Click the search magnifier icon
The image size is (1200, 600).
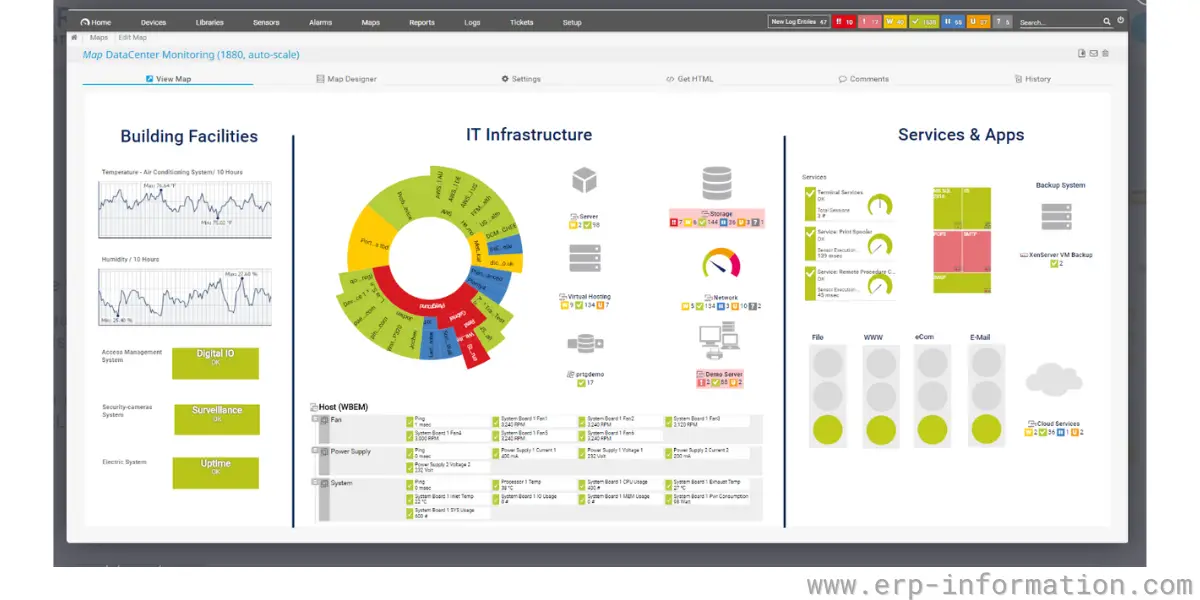click(1106, 21)
